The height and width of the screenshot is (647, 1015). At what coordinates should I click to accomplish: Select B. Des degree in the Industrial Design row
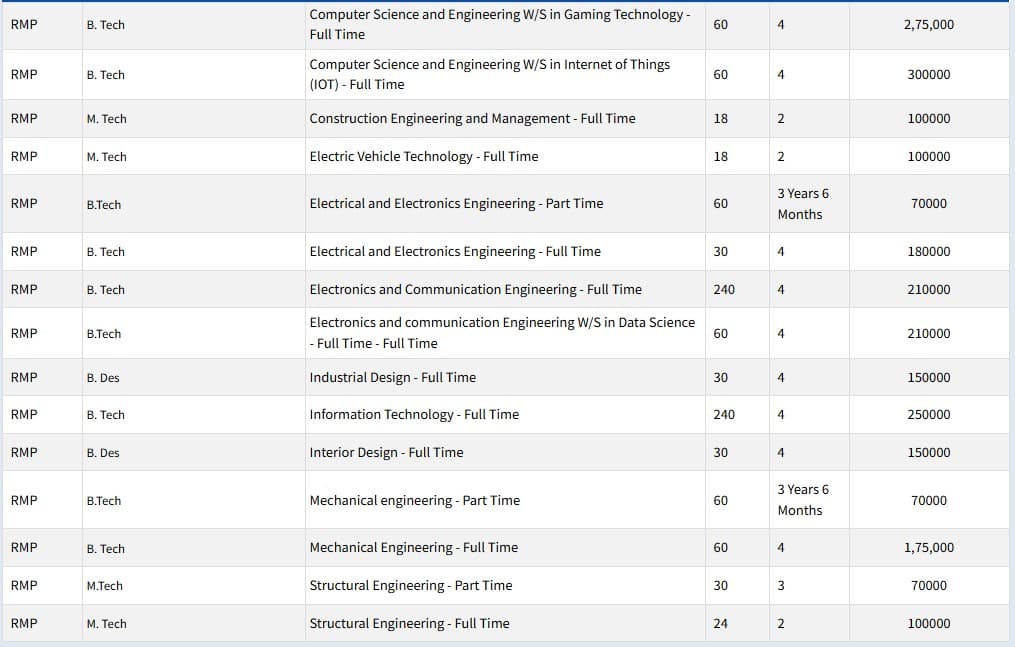tap(103, 378)
